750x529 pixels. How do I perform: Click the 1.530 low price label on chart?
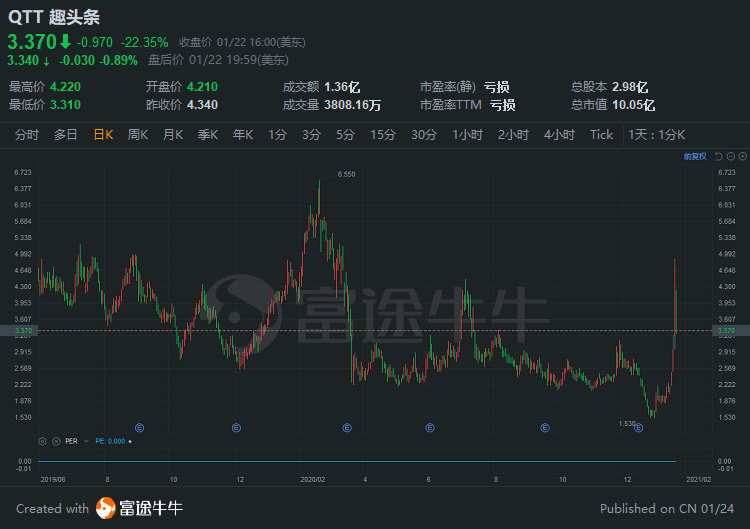pos(627,424)
